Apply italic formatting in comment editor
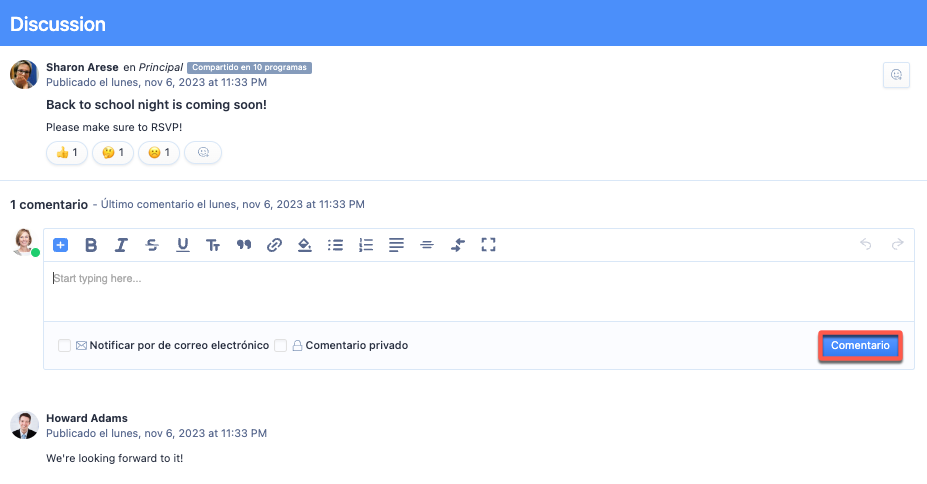The width and height of the screenshot is (927, 484). [x=121, y=245]
